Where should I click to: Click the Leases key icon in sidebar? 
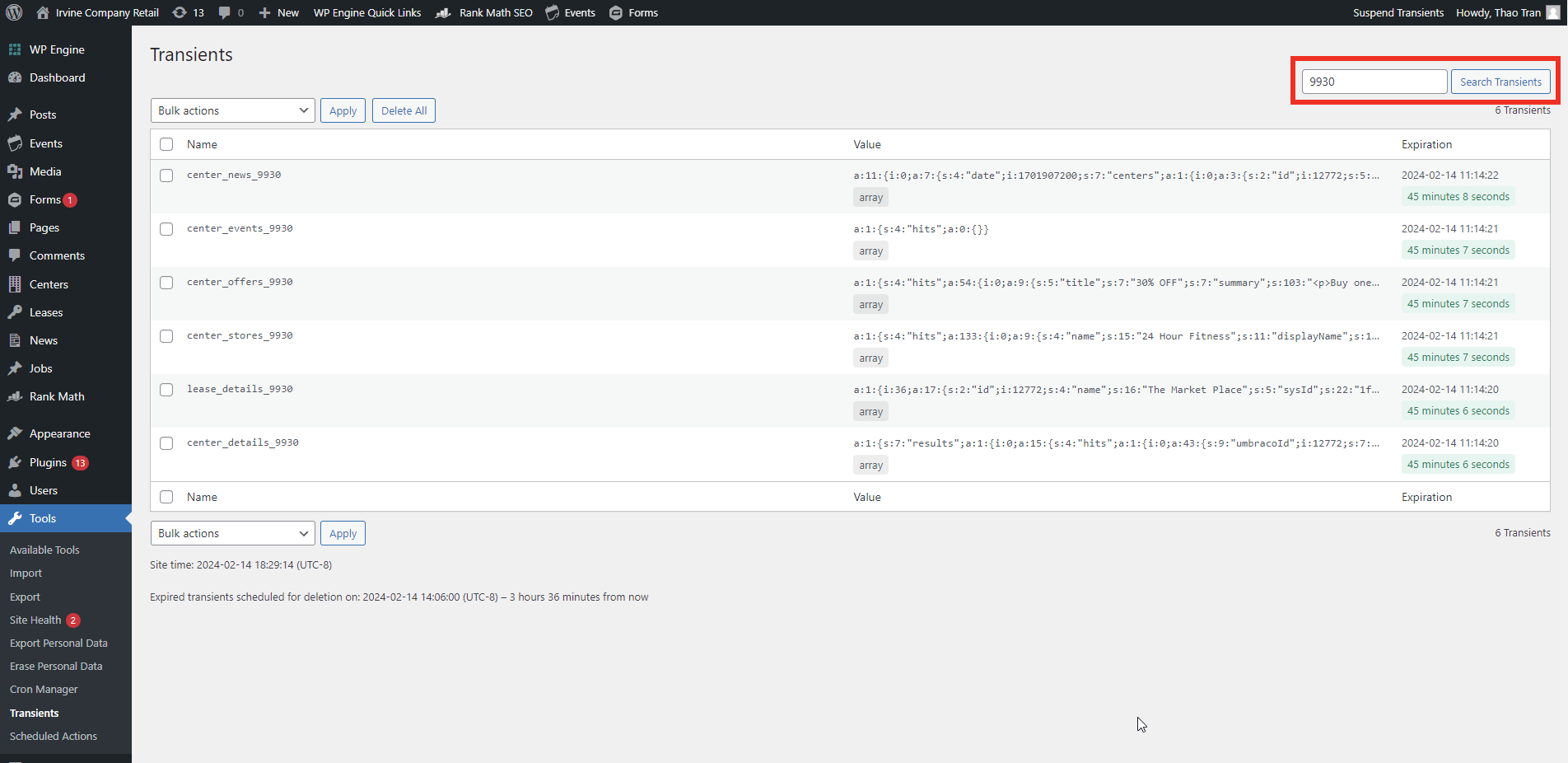click(x=15, y=312)
